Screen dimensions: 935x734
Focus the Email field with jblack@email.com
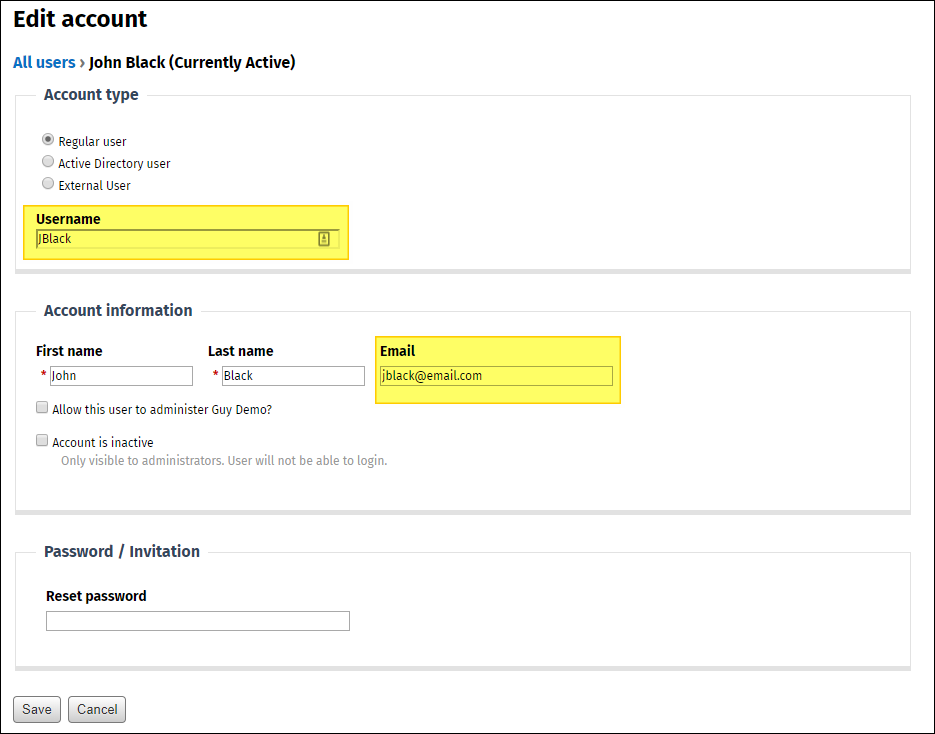point(496,376)
